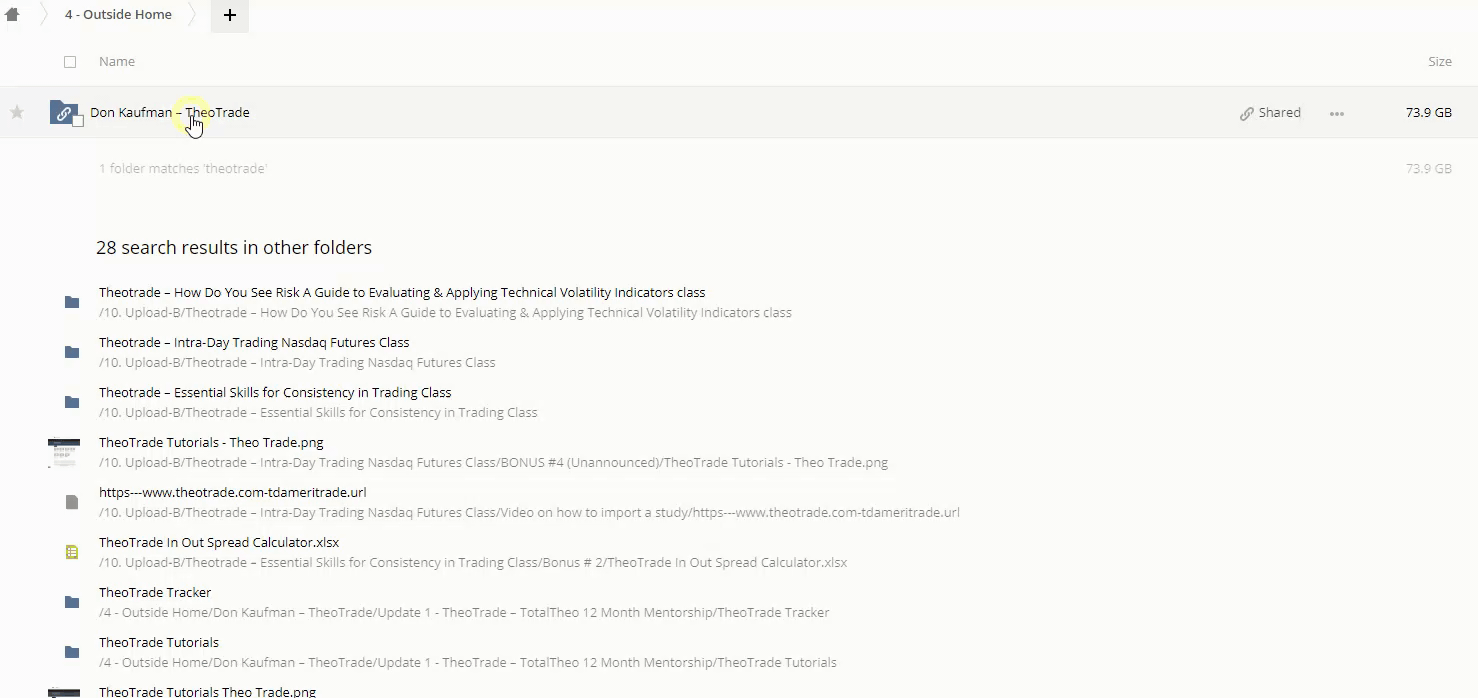Click the spreadsheet icon for In Out Spread Calculator.xlsx
Image resolution: width=1478 pixels, height=698 pixels.
[x=72, y=552]
